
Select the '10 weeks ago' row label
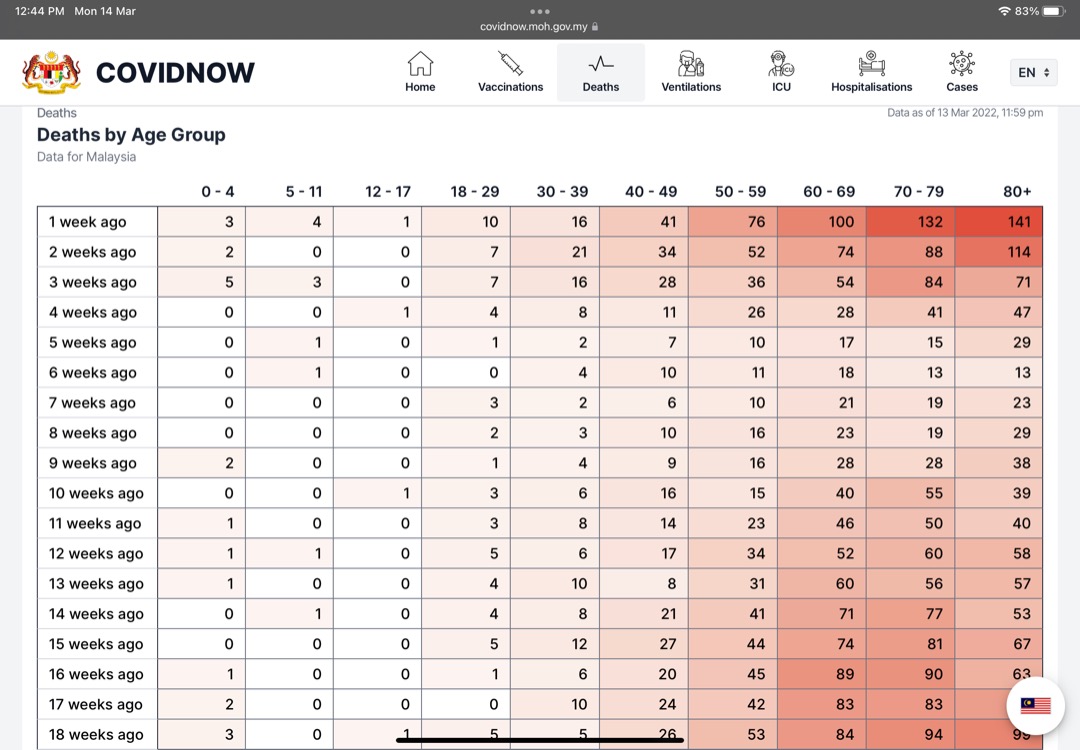coord(96,493)
